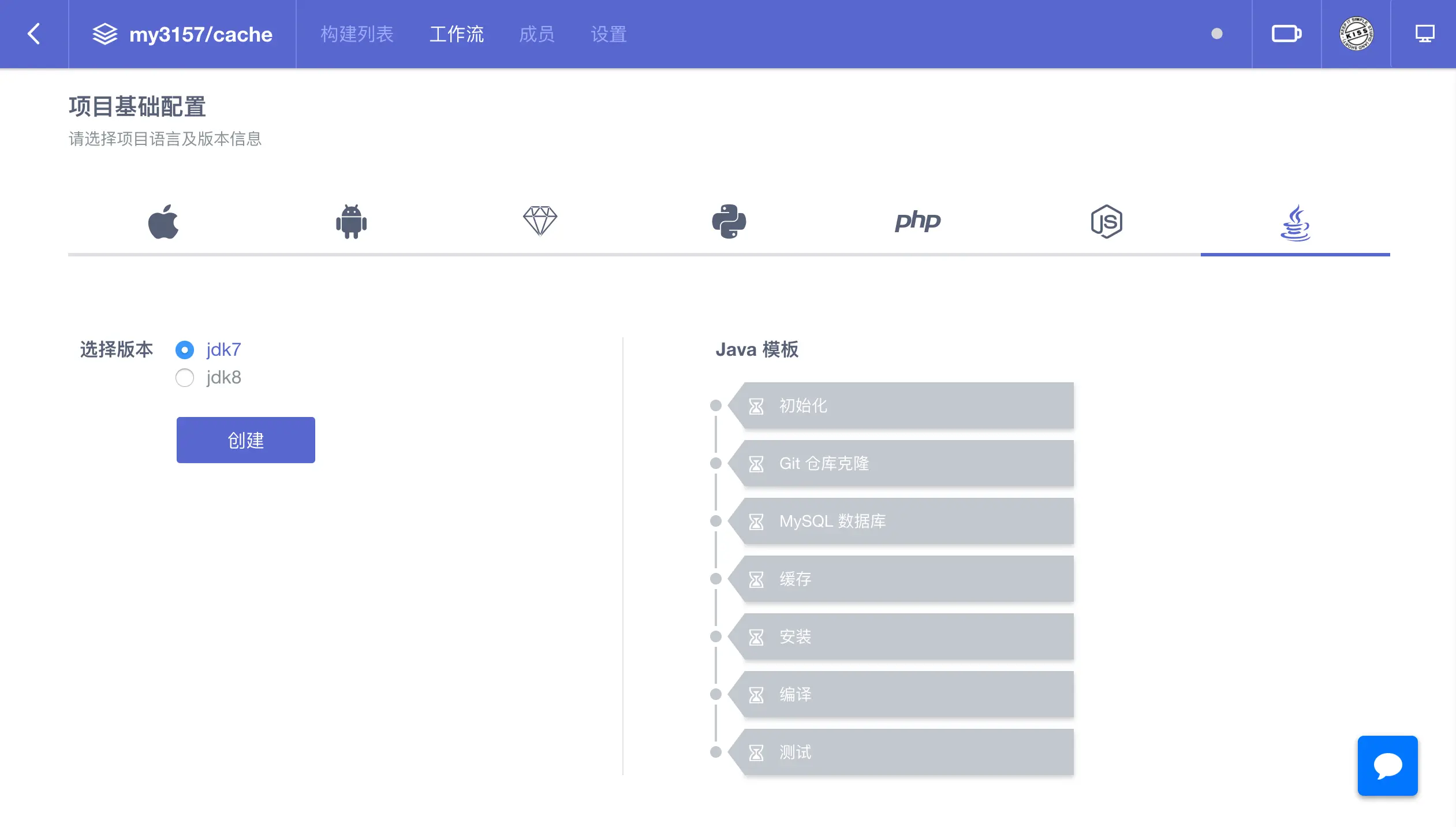1456x827 pixels.
Task: Choose the Ruby gem language icon
Action: click(540, 221)
